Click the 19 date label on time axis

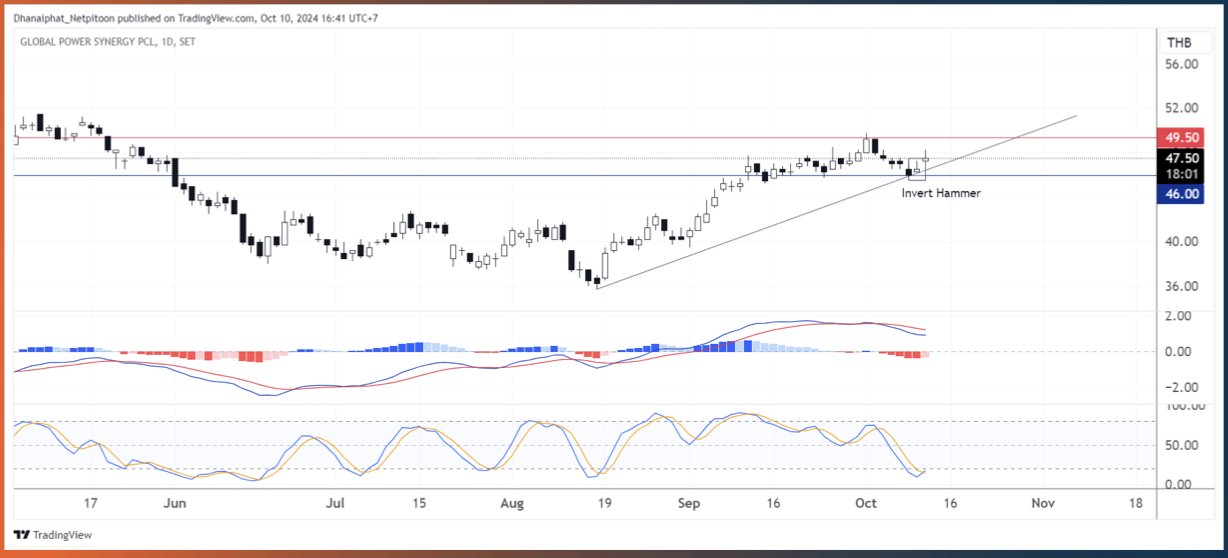coord(604,503)
